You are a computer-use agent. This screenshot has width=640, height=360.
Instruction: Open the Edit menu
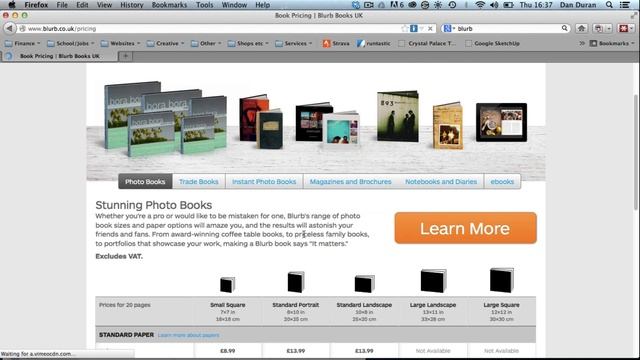[82, 5]
